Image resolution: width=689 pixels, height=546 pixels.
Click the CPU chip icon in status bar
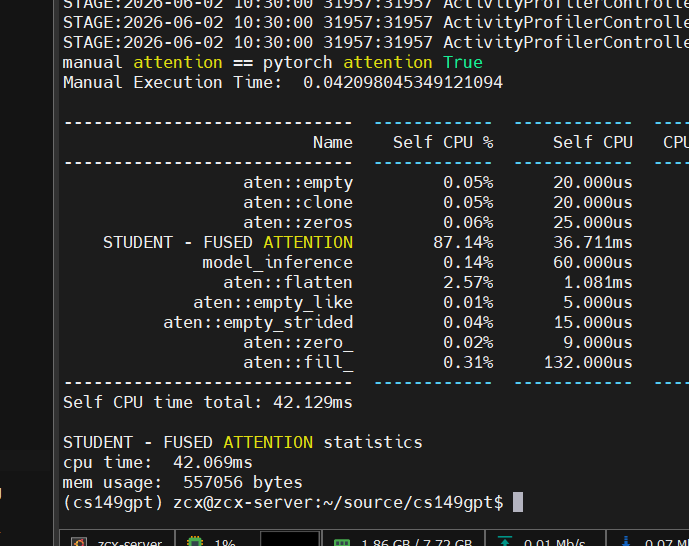click(195, 542)
